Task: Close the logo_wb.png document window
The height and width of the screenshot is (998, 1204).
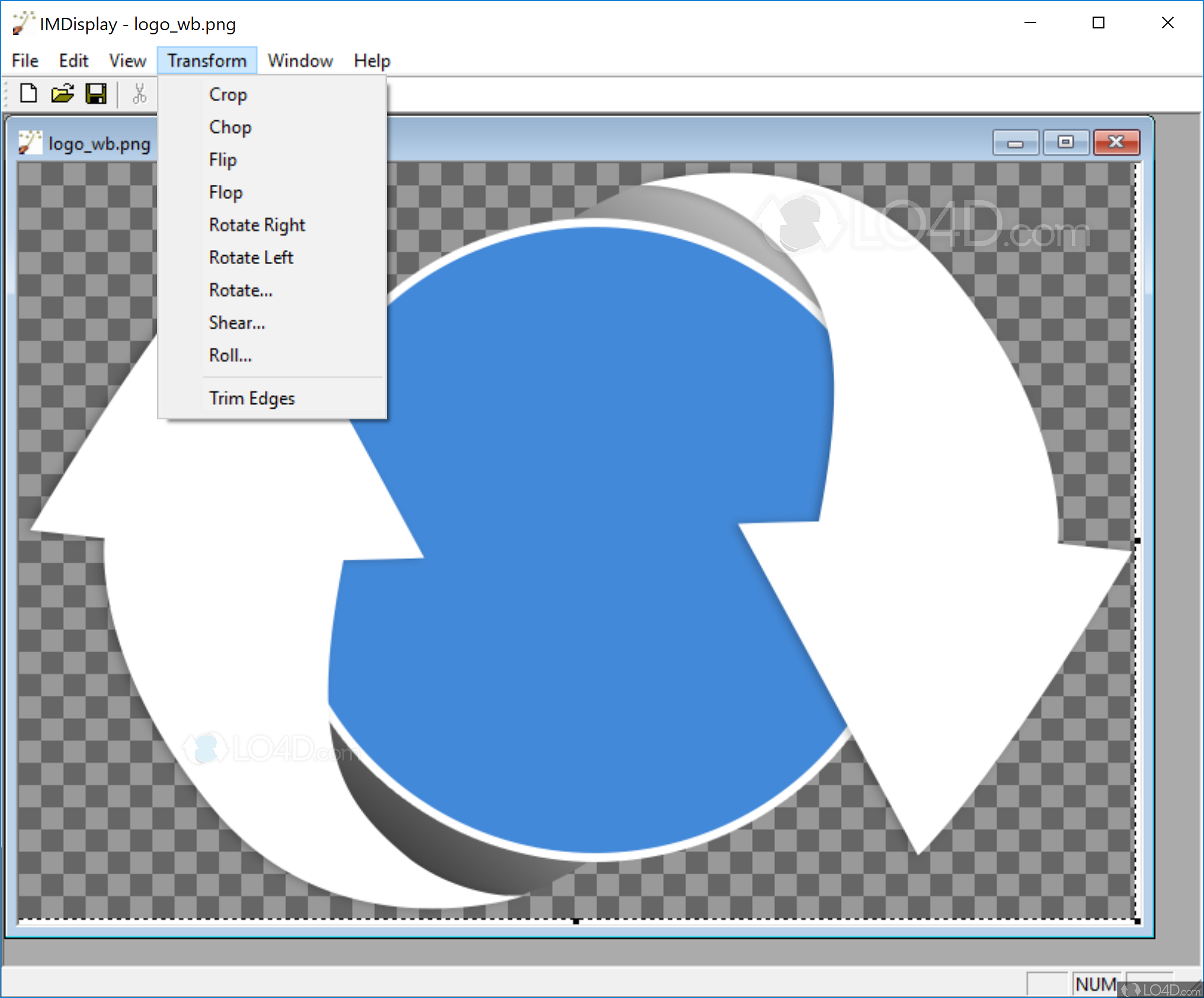Action: (1116, 143)
